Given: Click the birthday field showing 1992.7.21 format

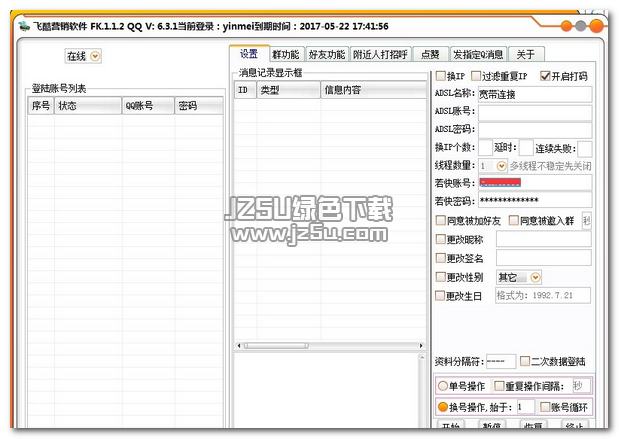Looking at the screenshot, I should coord(543,295).
